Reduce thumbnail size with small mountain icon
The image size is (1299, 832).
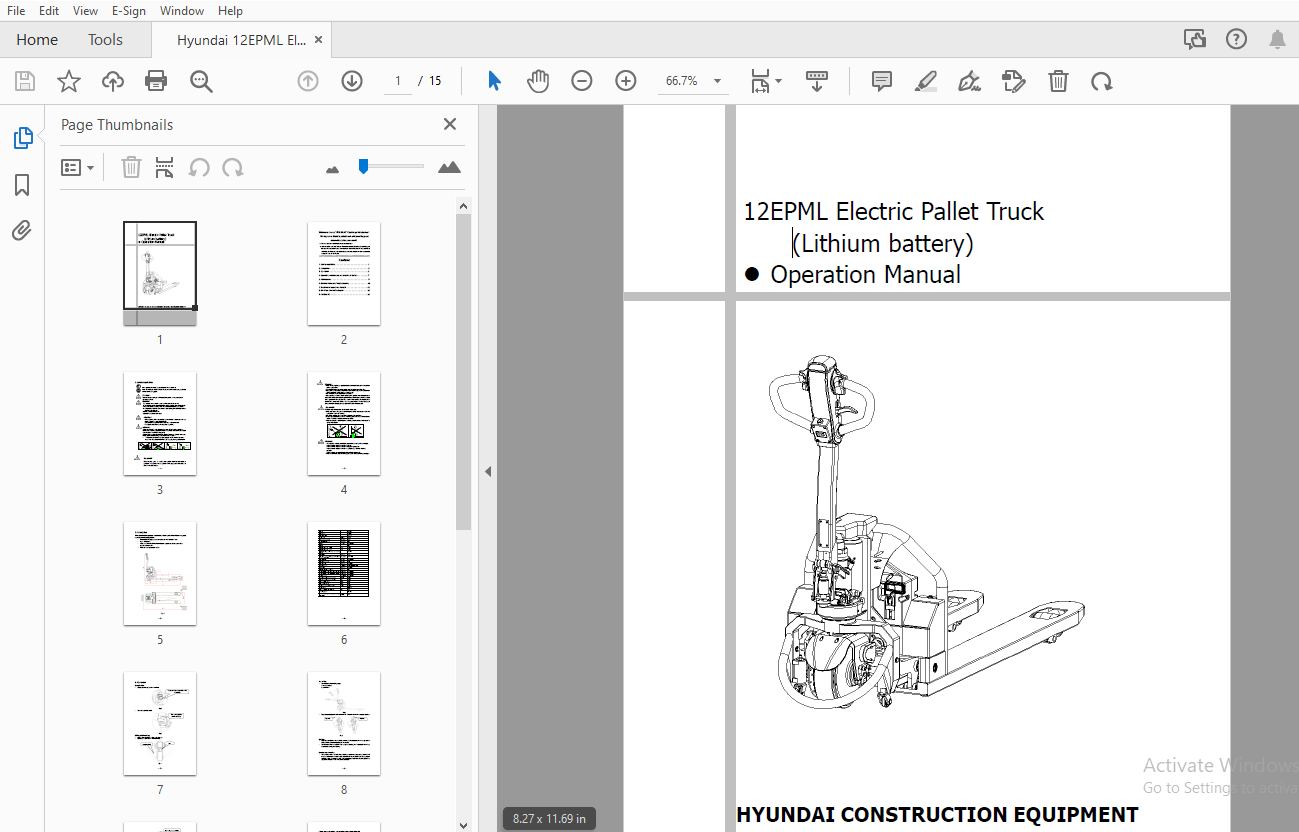tap(333, 169)
